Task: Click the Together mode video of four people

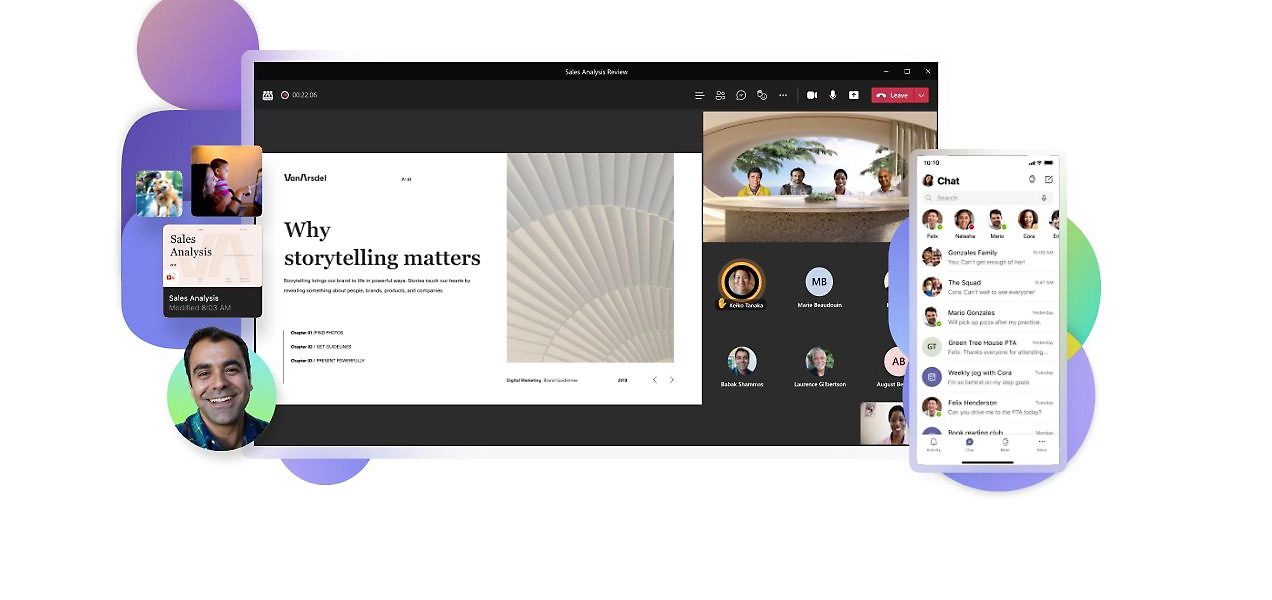Action: tap(820, 177)
